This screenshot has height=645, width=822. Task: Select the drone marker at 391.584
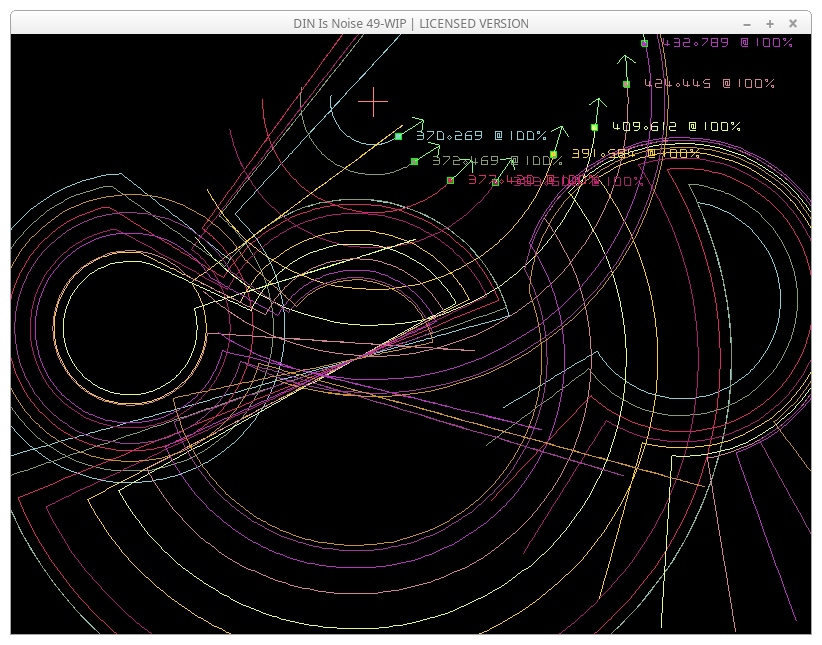coord(553,154)
